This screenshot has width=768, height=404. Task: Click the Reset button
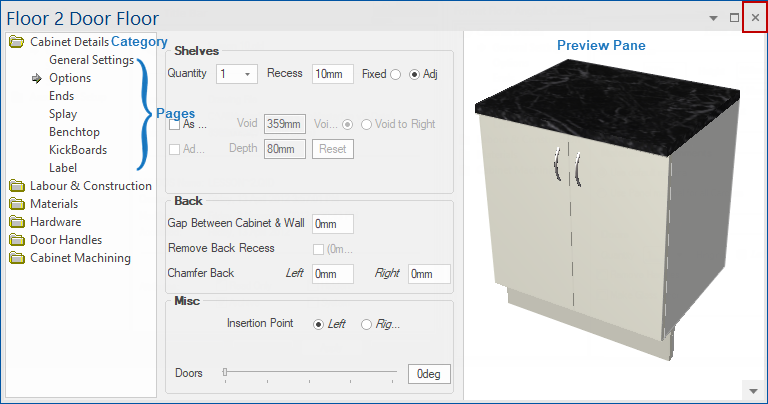pos(332,149)
